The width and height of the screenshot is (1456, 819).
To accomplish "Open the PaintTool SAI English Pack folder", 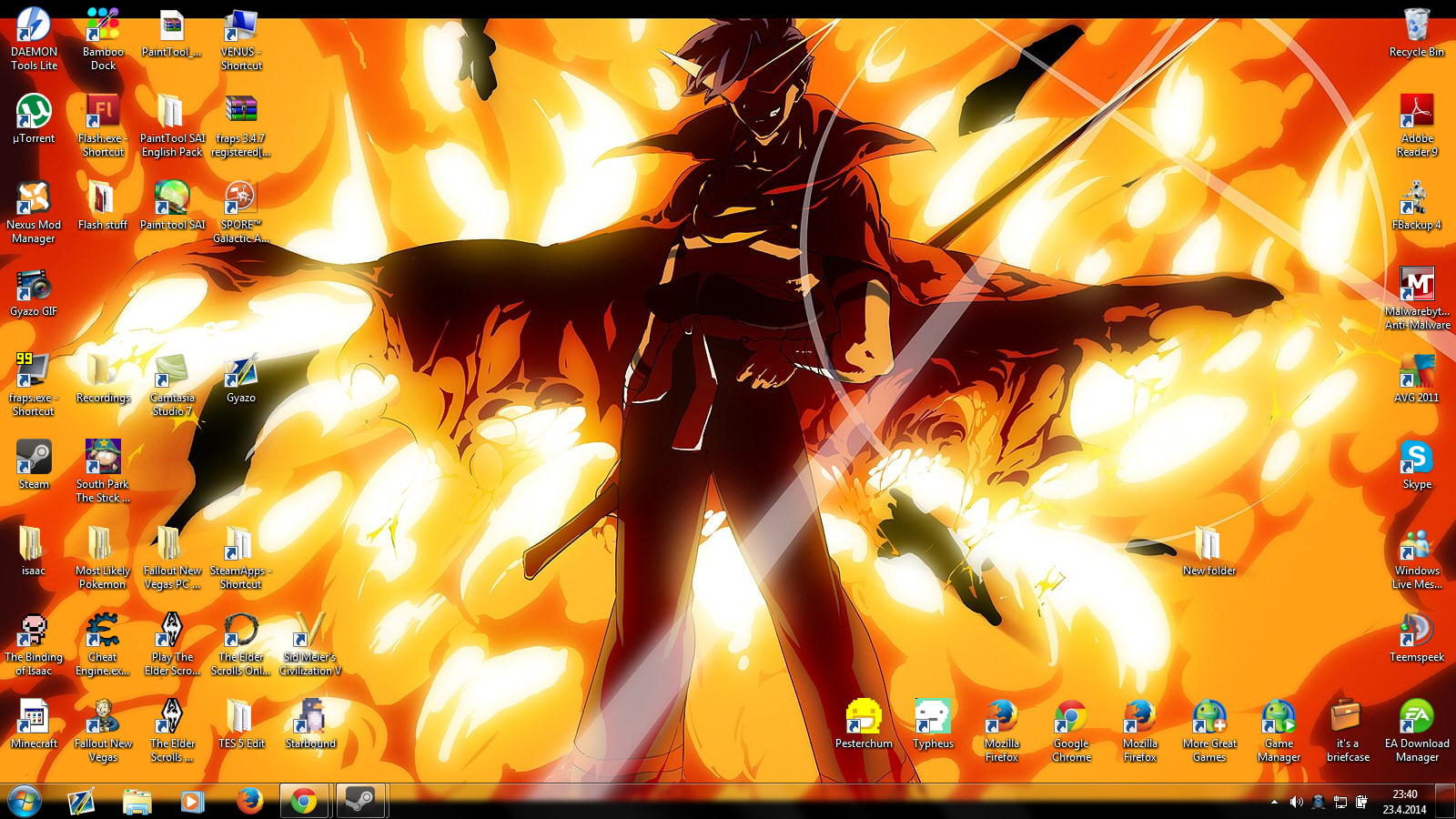I will point(172,126).
